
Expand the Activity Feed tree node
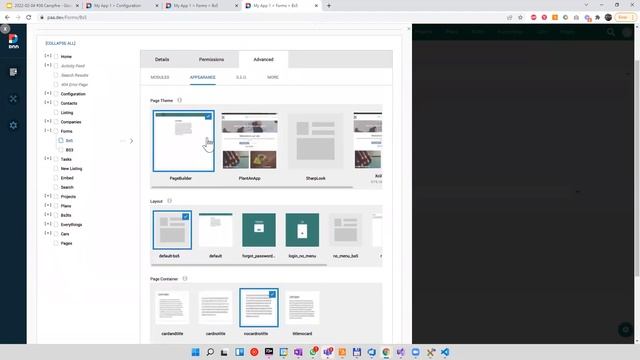click(x=48, y=65)
